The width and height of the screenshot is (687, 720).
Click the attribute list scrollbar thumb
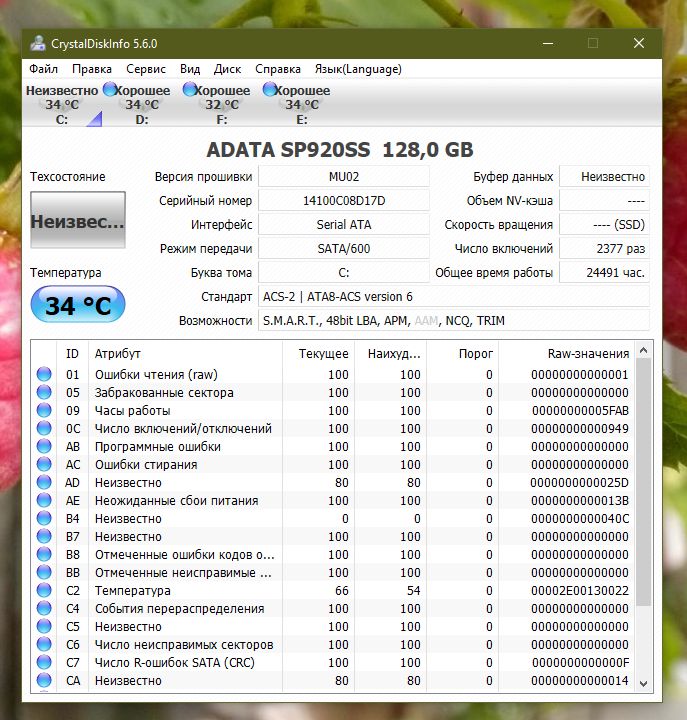coord(643,482)
